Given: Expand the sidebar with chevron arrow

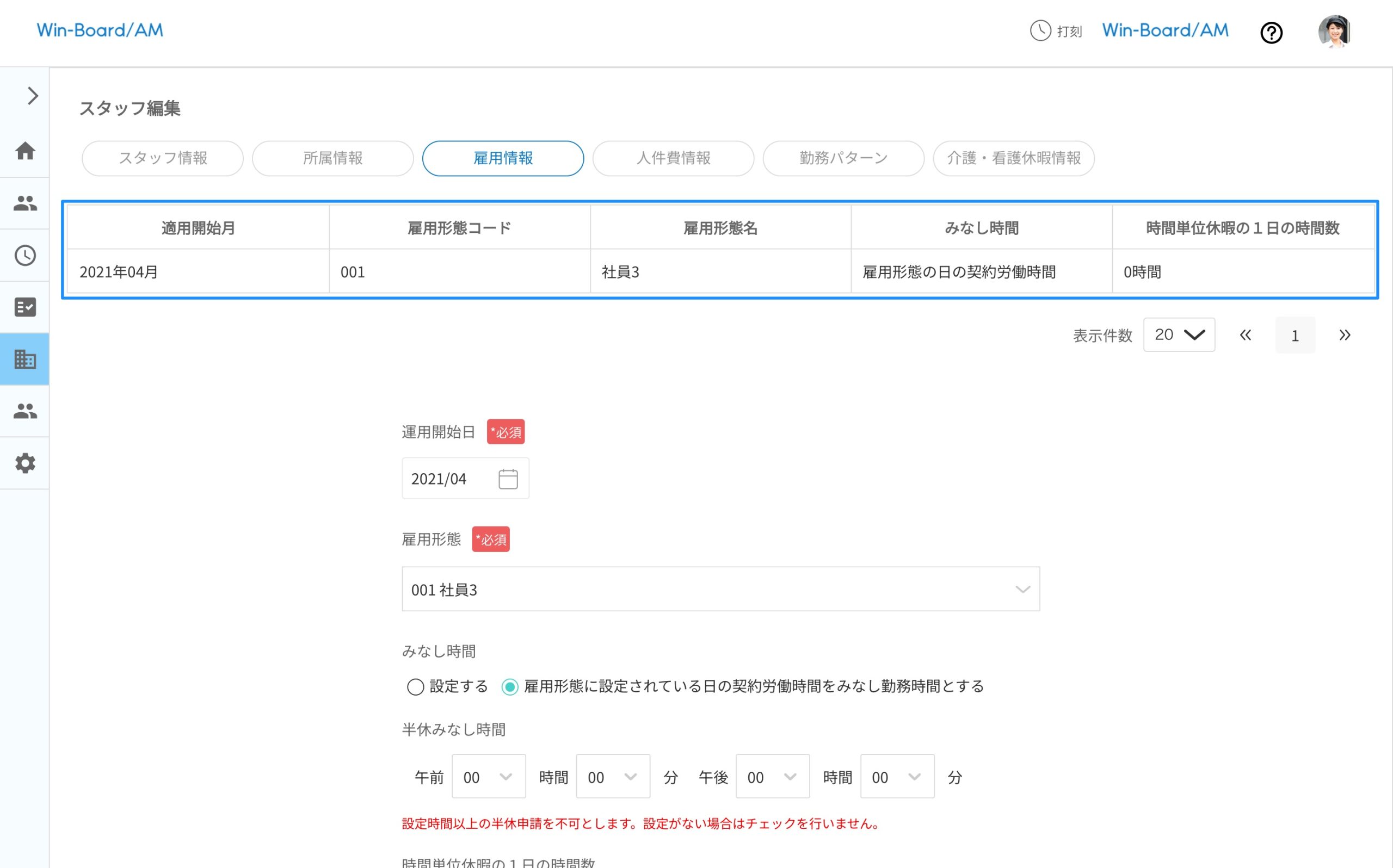Looking at the screenshot, I should pos(32,96).
